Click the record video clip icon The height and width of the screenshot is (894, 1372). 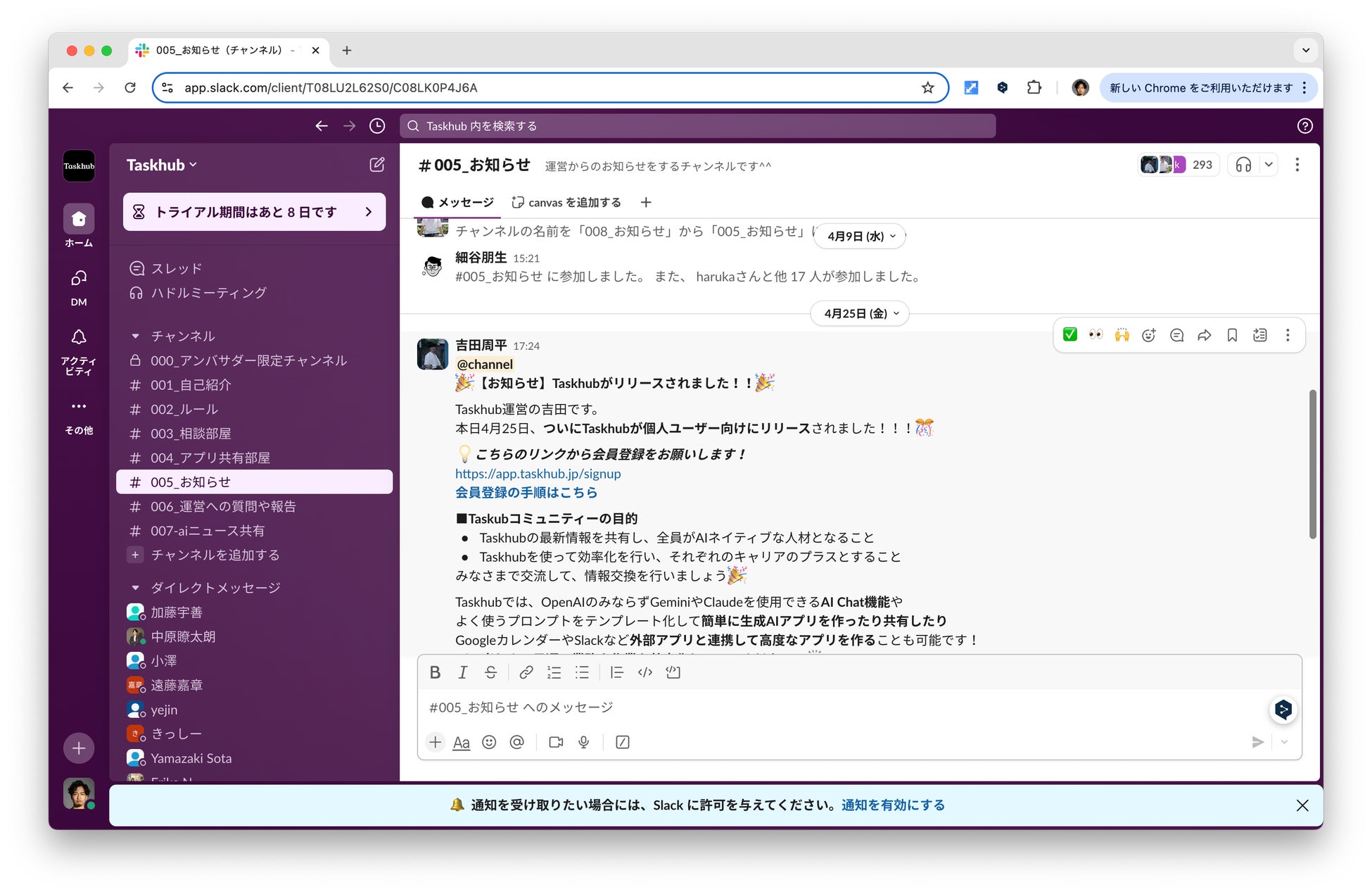tap(556, 742)
